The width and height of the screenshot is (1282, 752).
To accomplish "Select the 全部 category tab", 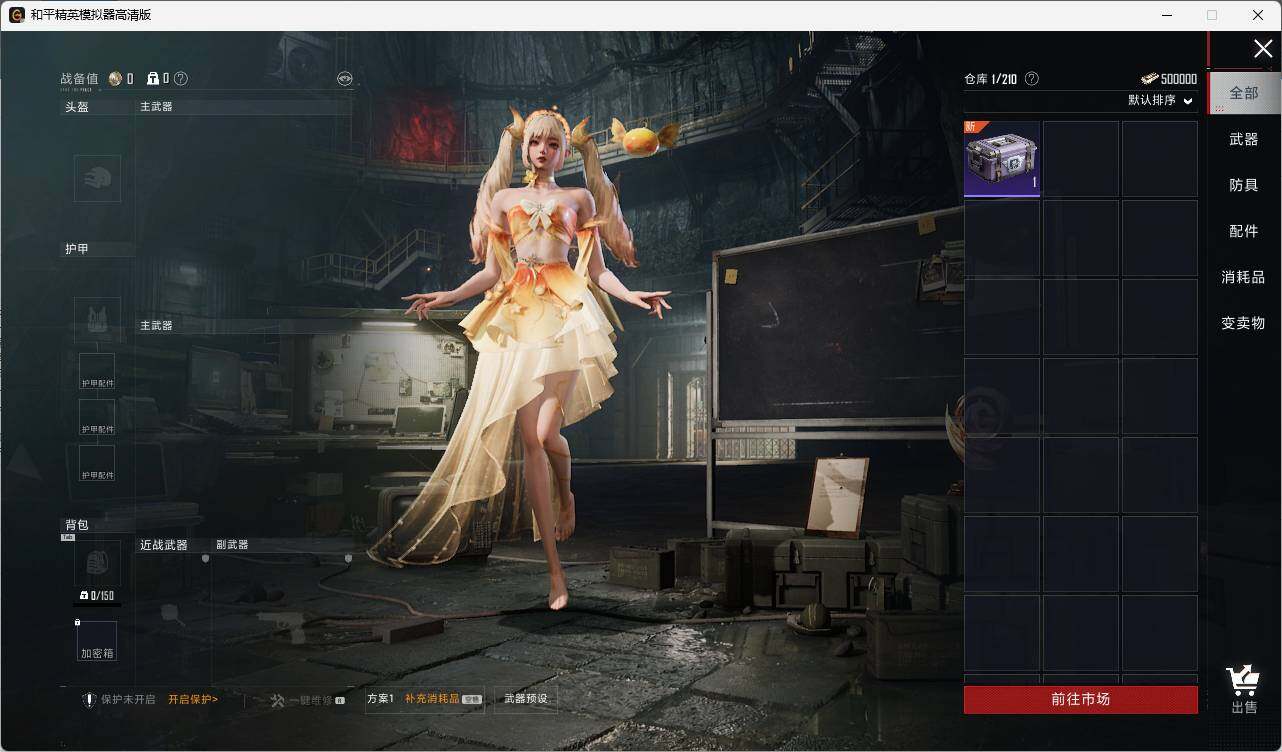I will point(1244,93).
